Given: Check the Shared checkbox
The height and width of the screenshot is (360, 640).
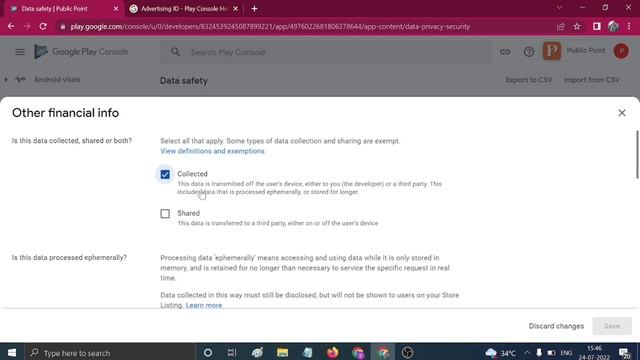Looking at the screenshot, I should pyautogui.click(x=165, y=213).
